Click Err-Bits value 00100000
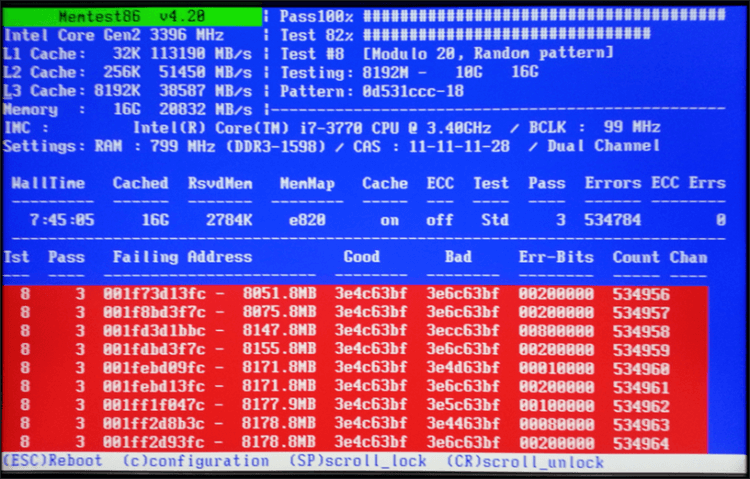The image size is (750, 479). (556, 406)
